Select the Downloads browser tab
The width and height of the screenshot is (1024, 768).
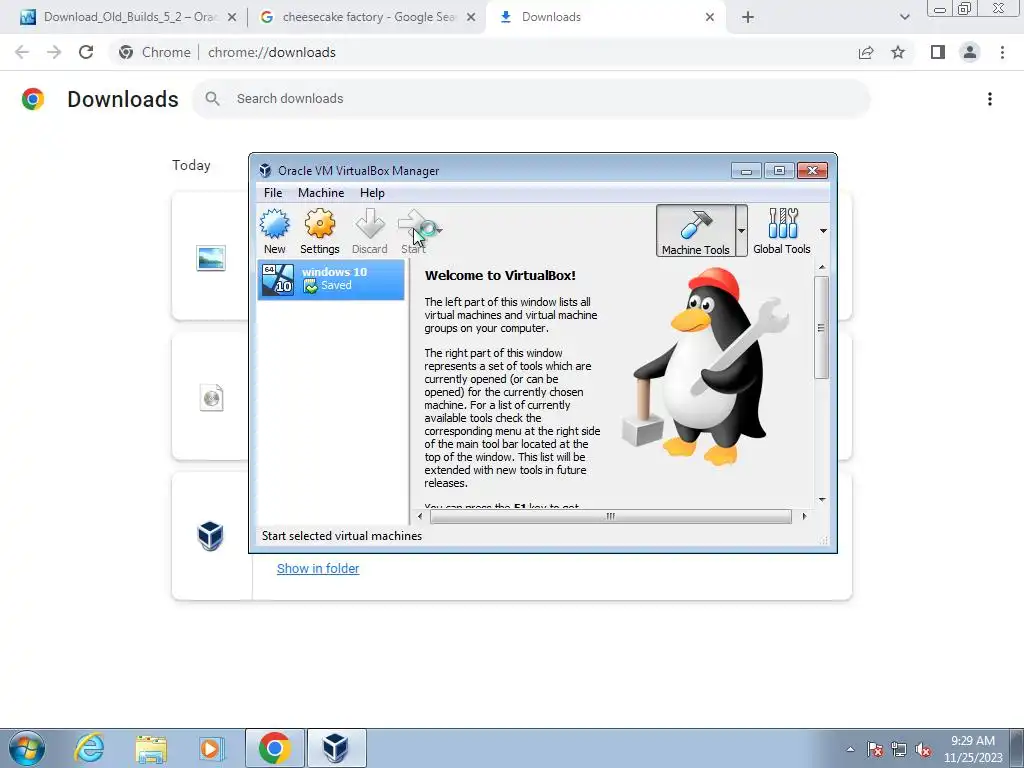tap(607, 17)
